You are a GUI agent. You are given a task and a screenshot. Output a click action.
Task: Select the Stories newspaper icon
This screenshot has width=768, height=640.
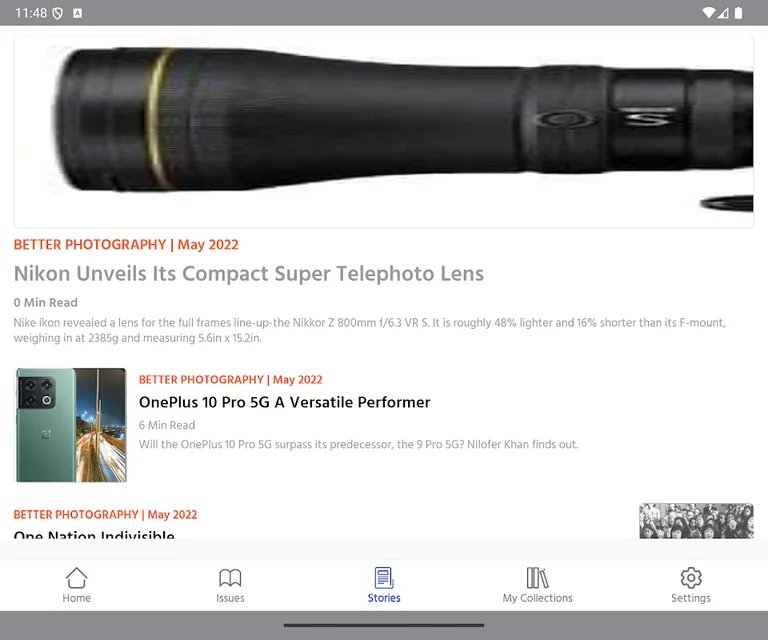click(x=384, y=578)
